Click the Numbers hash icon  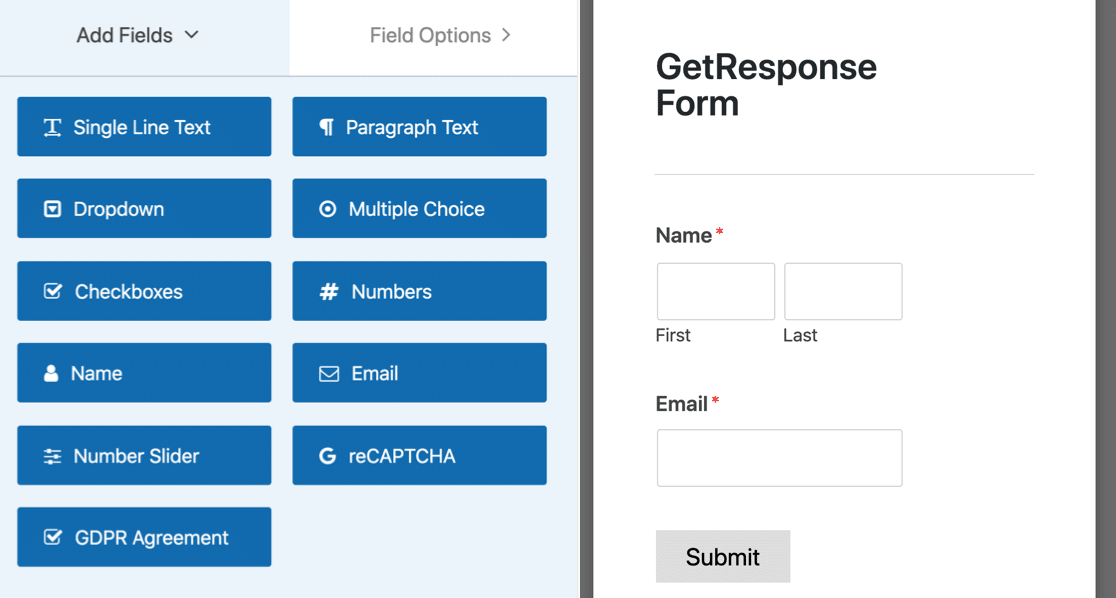(328, 292)
